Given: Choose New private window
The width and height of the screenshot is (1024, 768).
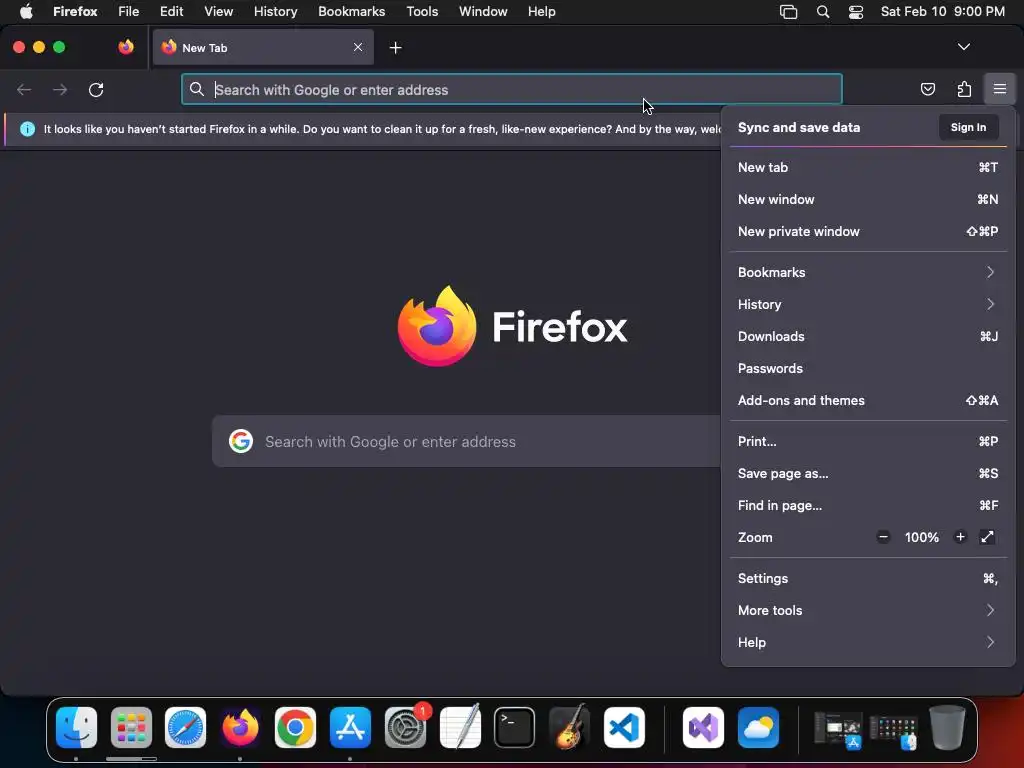Looking at the screenshot, I should (868, 231).
